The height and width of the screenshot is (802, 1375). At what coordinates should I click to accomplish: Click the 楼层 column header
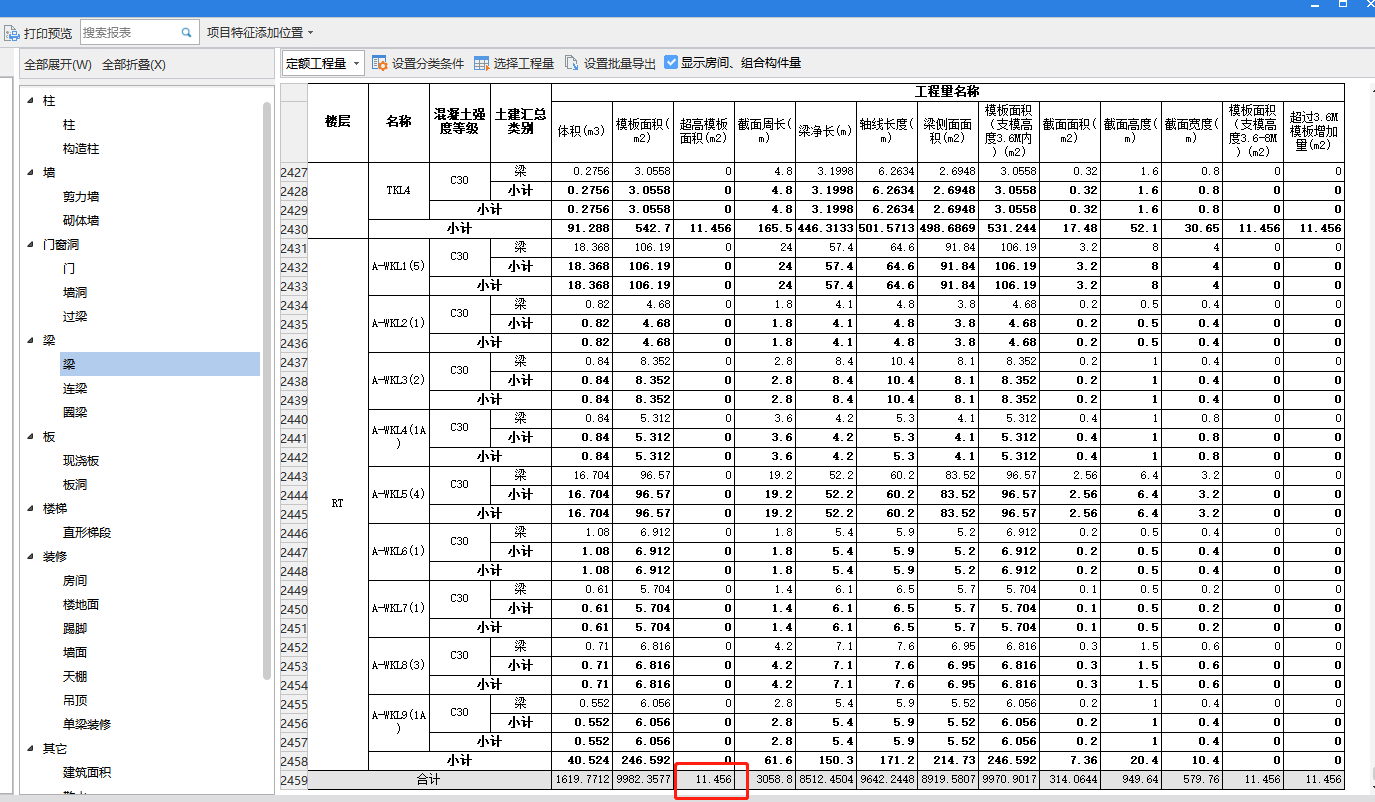(x=338, y=122)
